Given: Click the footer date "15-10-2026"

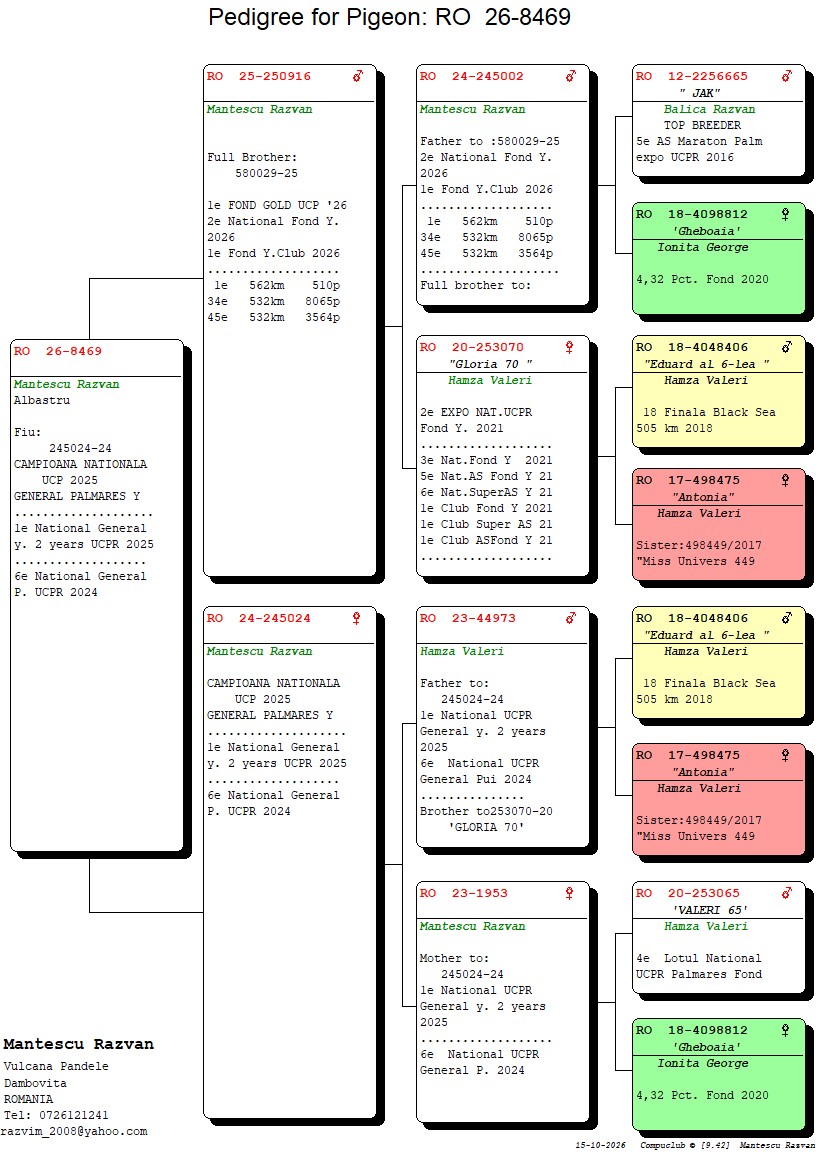Looking at the screenshot, I should (x=601, y=1145).
